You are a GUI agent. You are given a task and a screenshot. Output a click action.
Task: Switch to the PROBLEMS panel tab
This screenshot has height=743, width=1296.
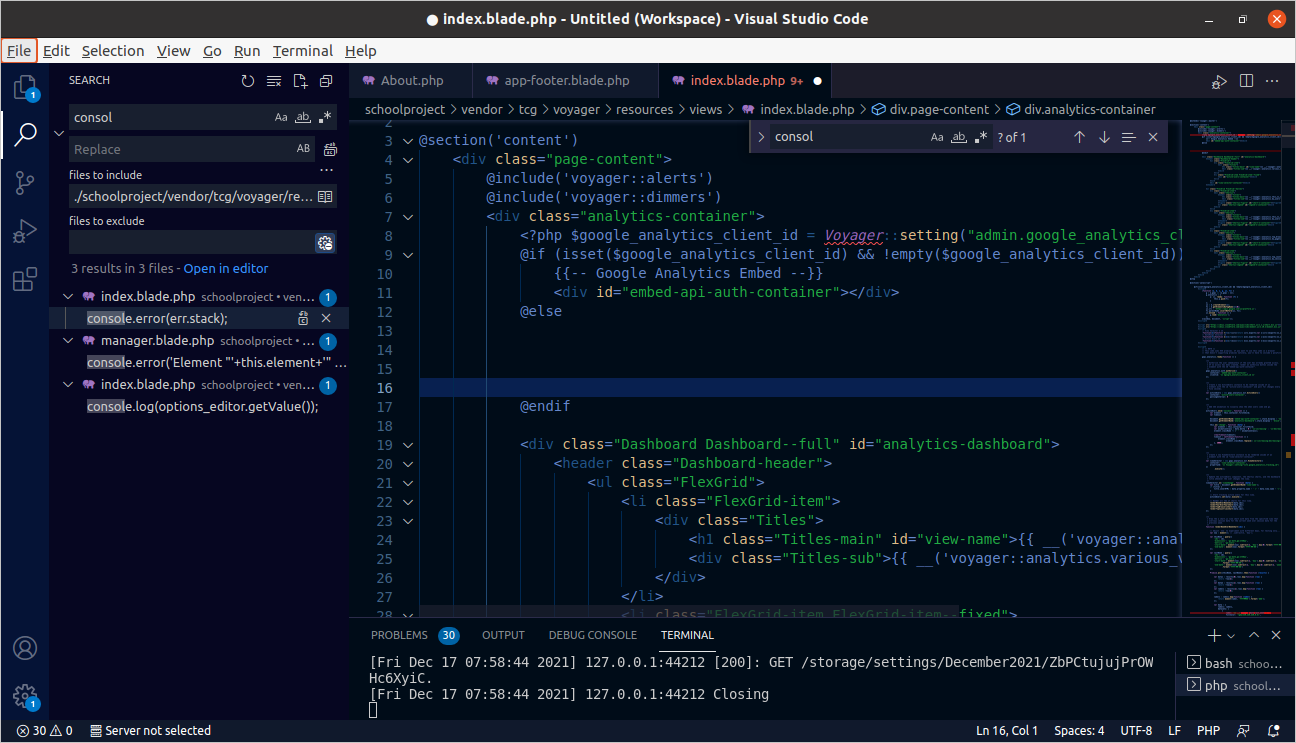pos(414,635)
